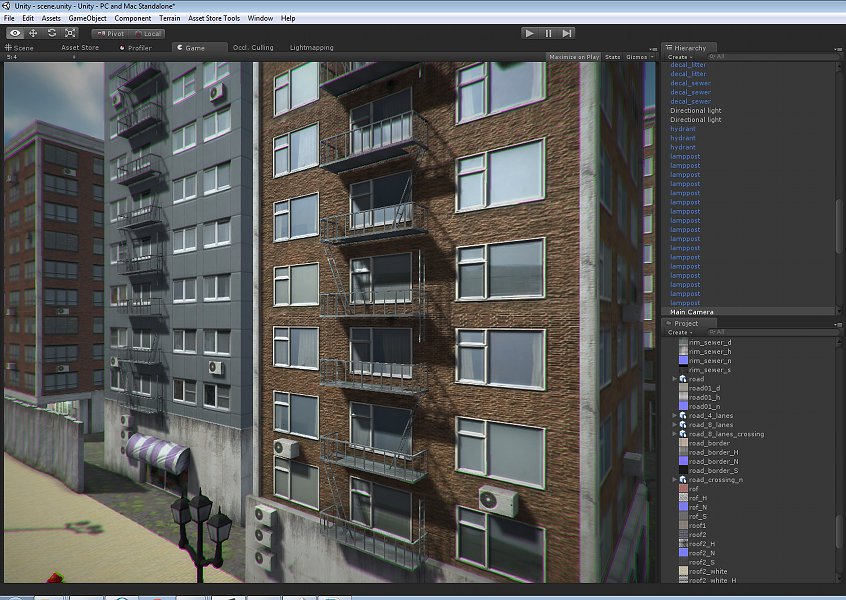Click the Step frame button
The width and height of the screenshot is (846, 600).
pos(567,33)
